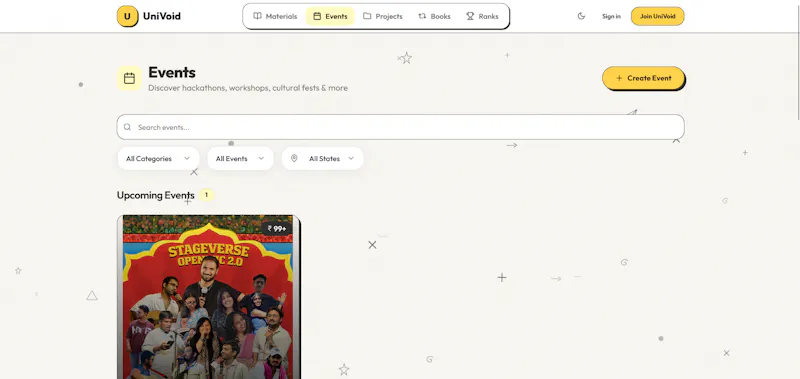Screen dimensions: 800x379
Task: Go to the Projects tab
Action: point(383,16)
